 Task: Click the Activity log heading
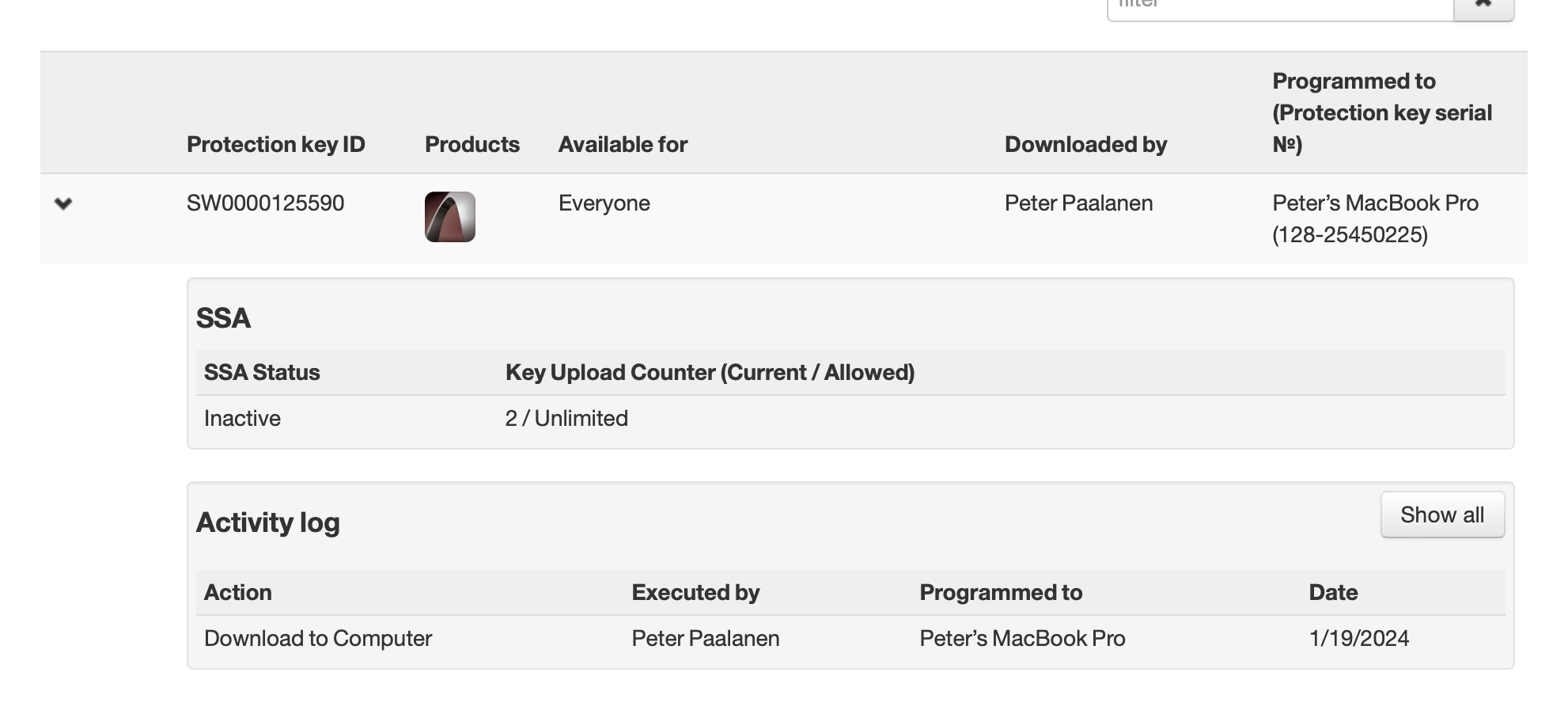pyautogui.click(x=267, y=523)
